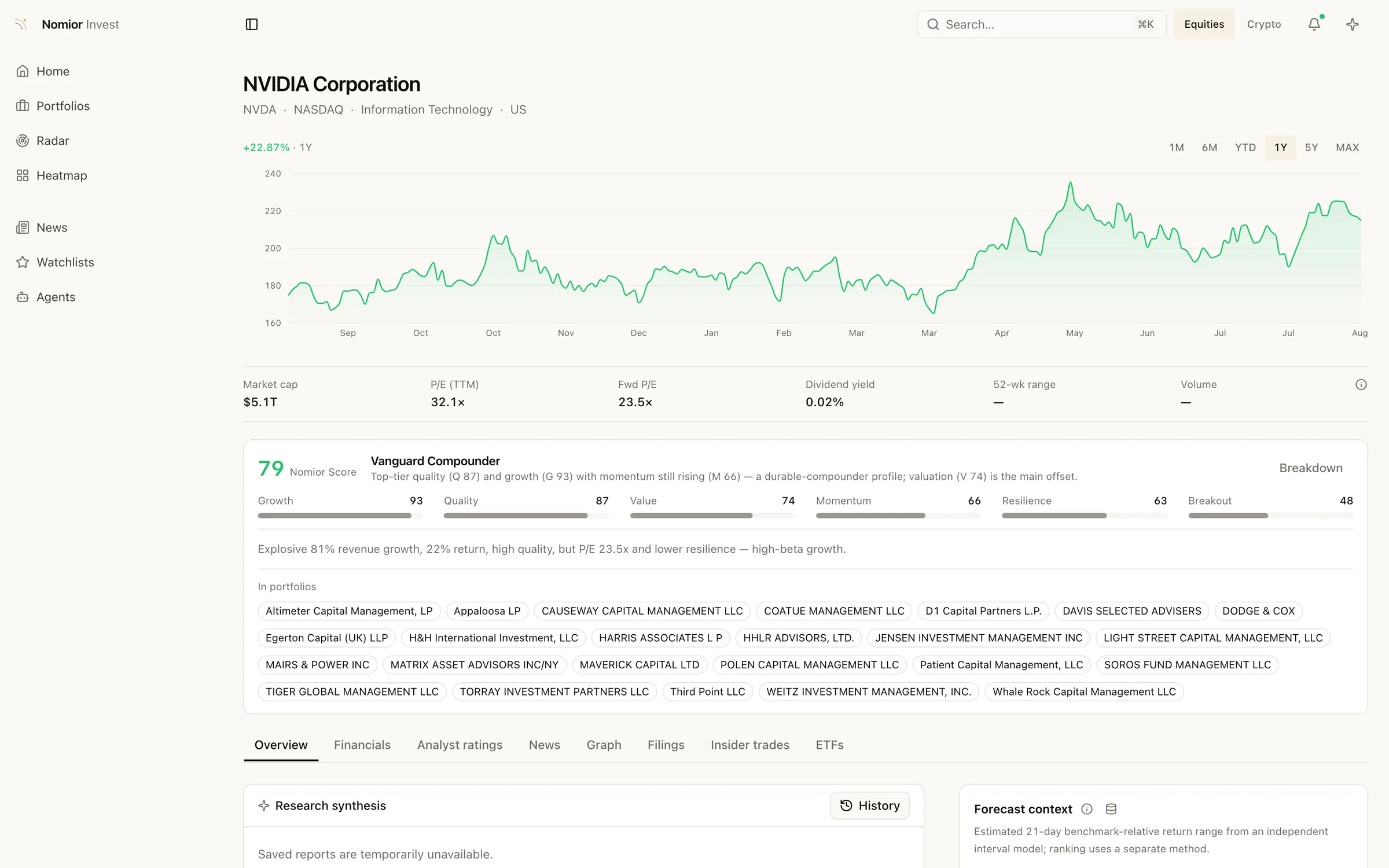Select the YTD chart range
The width and height of the screenshot is (1389, 868).
[1245, 148]
